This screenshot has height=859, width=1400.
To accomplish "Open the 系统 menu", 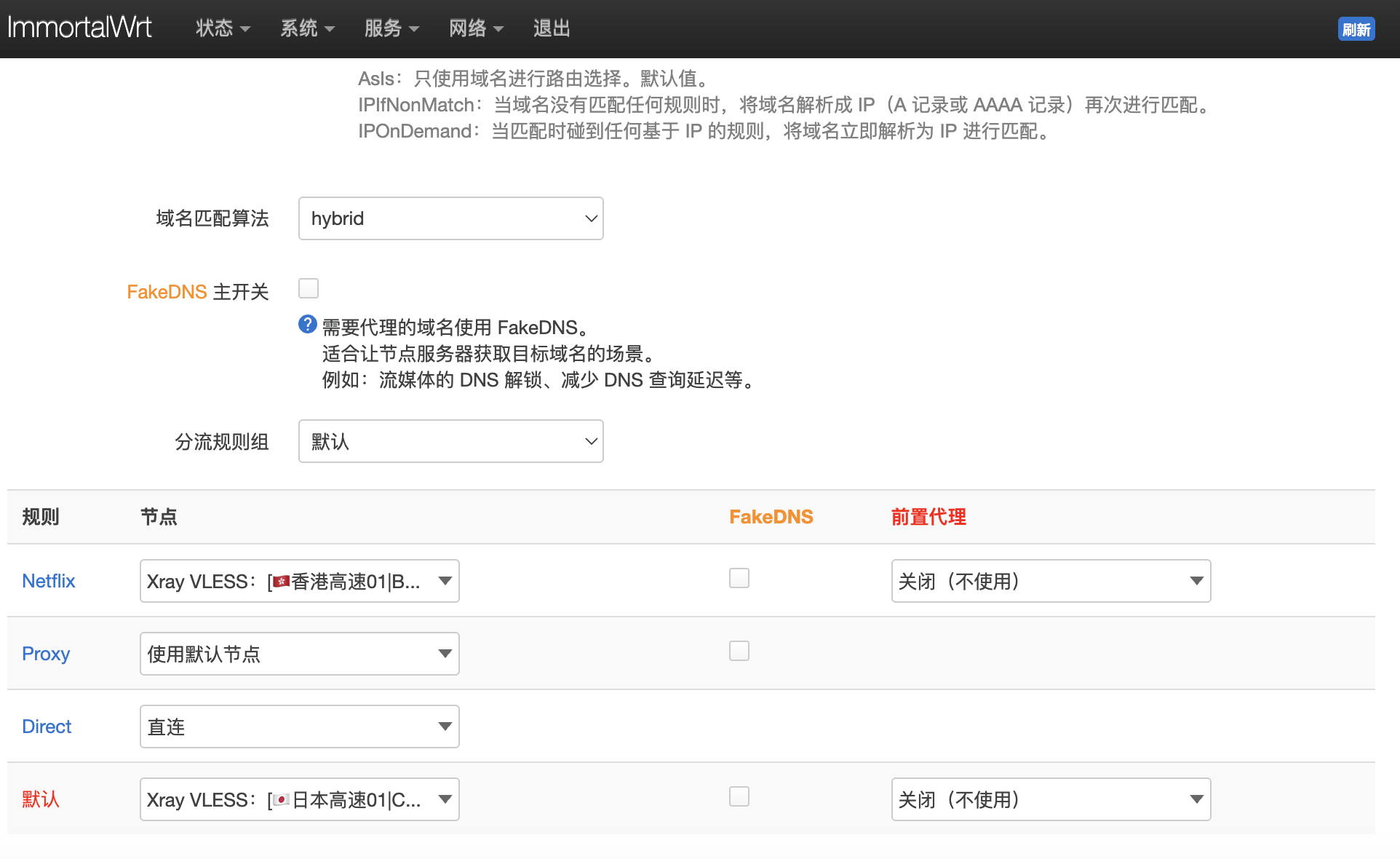I will click(307, 28).
